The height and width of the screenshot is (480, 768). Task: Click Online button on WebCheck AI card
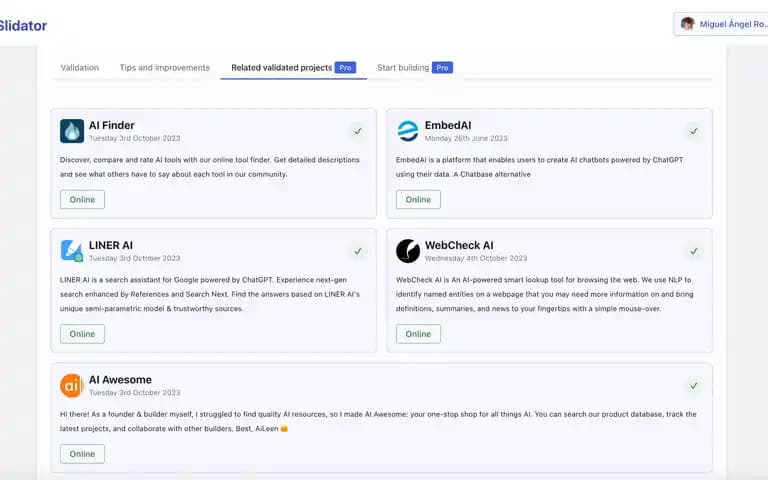tap(418, 334)
